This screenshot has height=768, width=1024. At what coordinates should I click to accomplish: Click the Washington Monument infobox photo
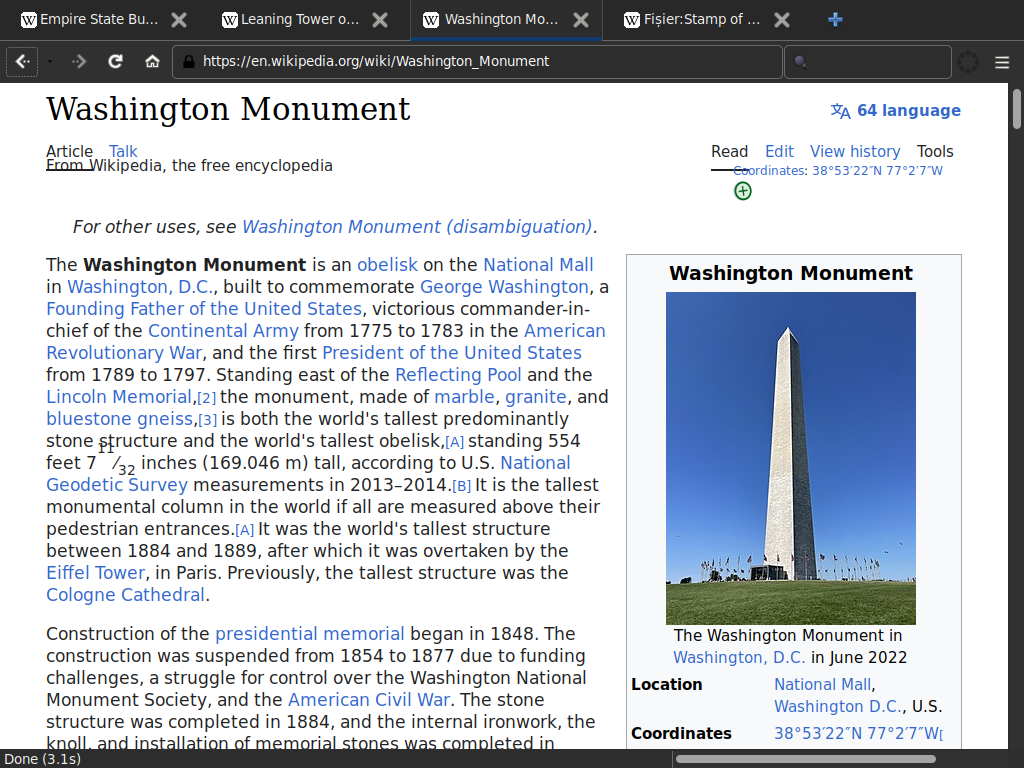click(790, 458)
